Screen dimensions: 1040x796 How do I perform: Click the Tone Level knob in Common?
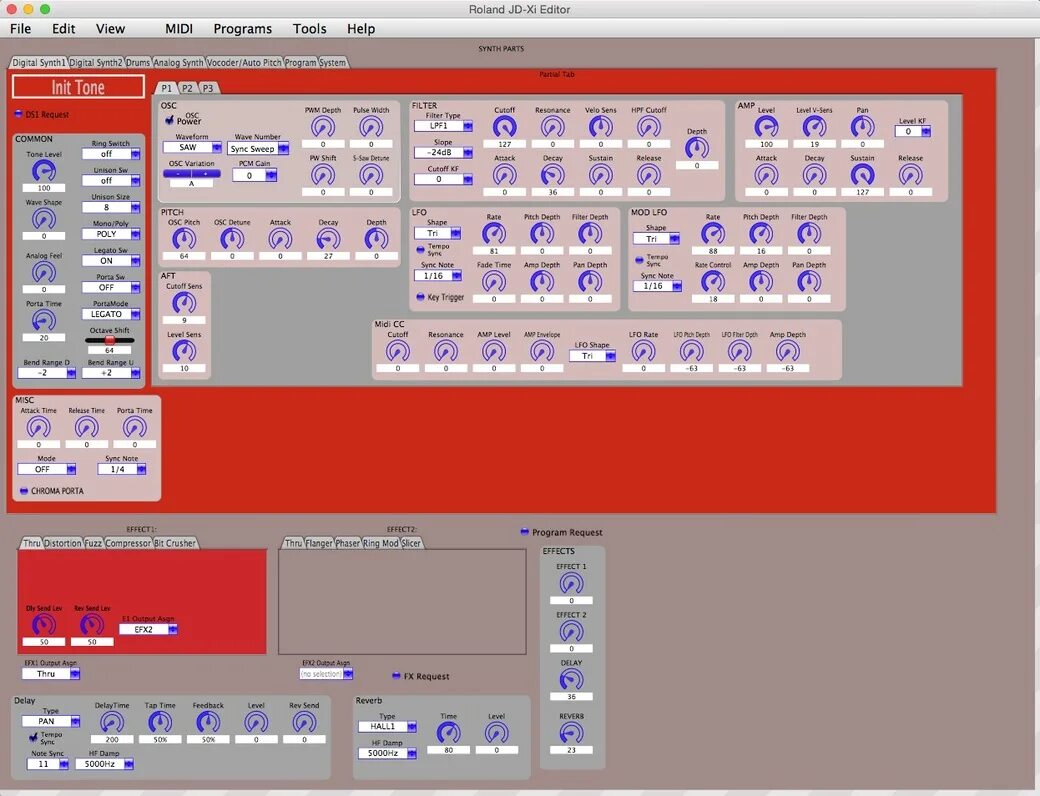[44, 170]
